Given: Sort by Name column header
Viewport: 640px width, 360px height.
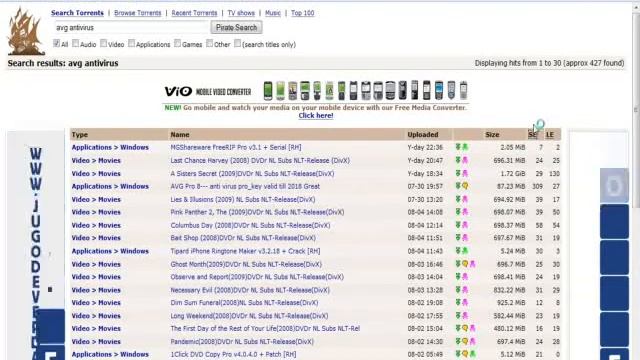Looking at the screenshot, I should click(x=180, y=135).
